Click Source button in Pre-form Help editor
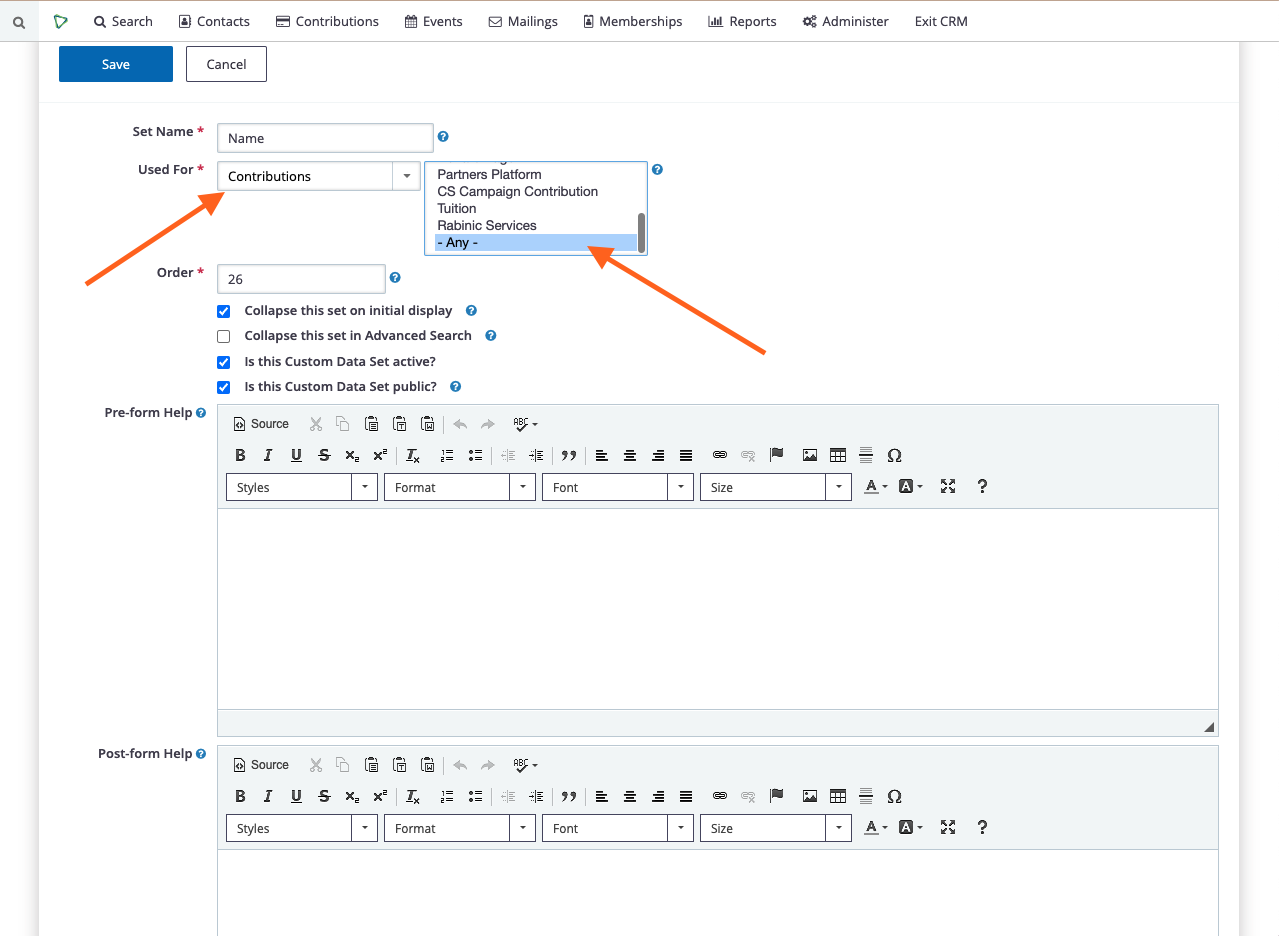Screen dimensions: 1279x936 point(261,424)
